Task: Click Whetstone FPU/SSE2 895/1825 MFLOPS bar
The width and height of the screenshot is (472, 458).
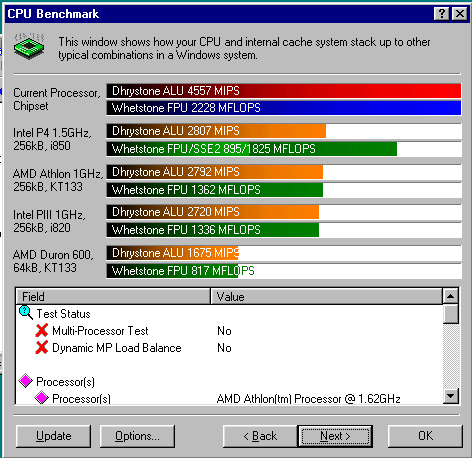Action: (252, 149)
